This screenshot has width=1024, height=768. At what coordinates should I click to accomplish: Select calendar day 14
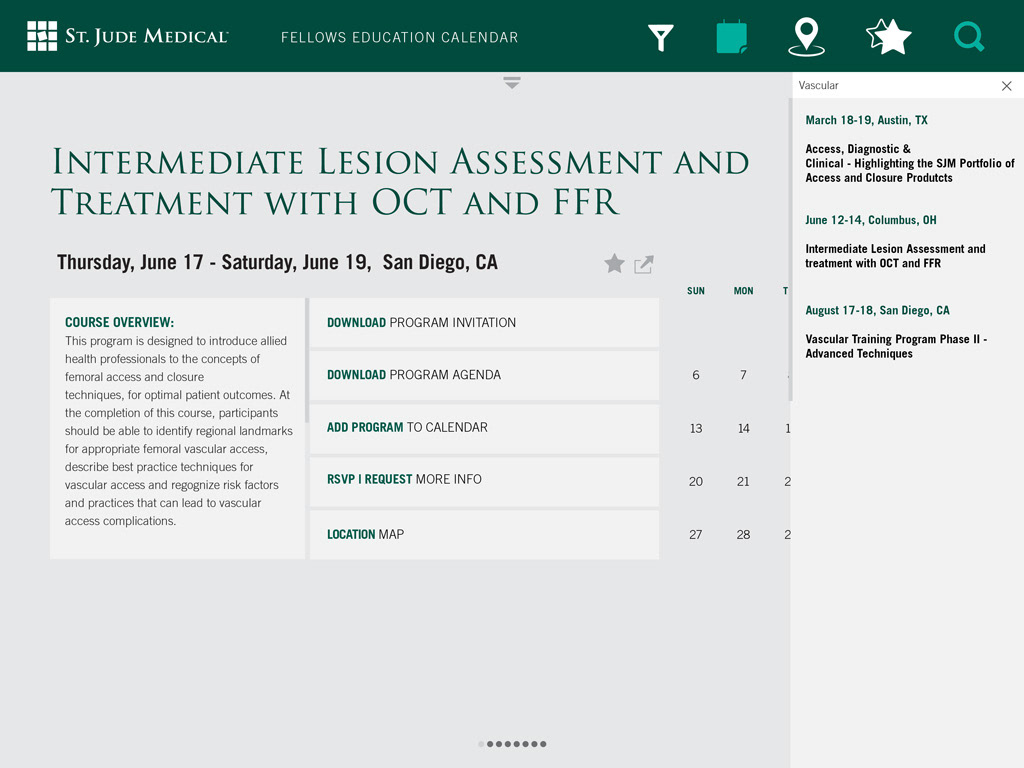(x=743, y=428)
